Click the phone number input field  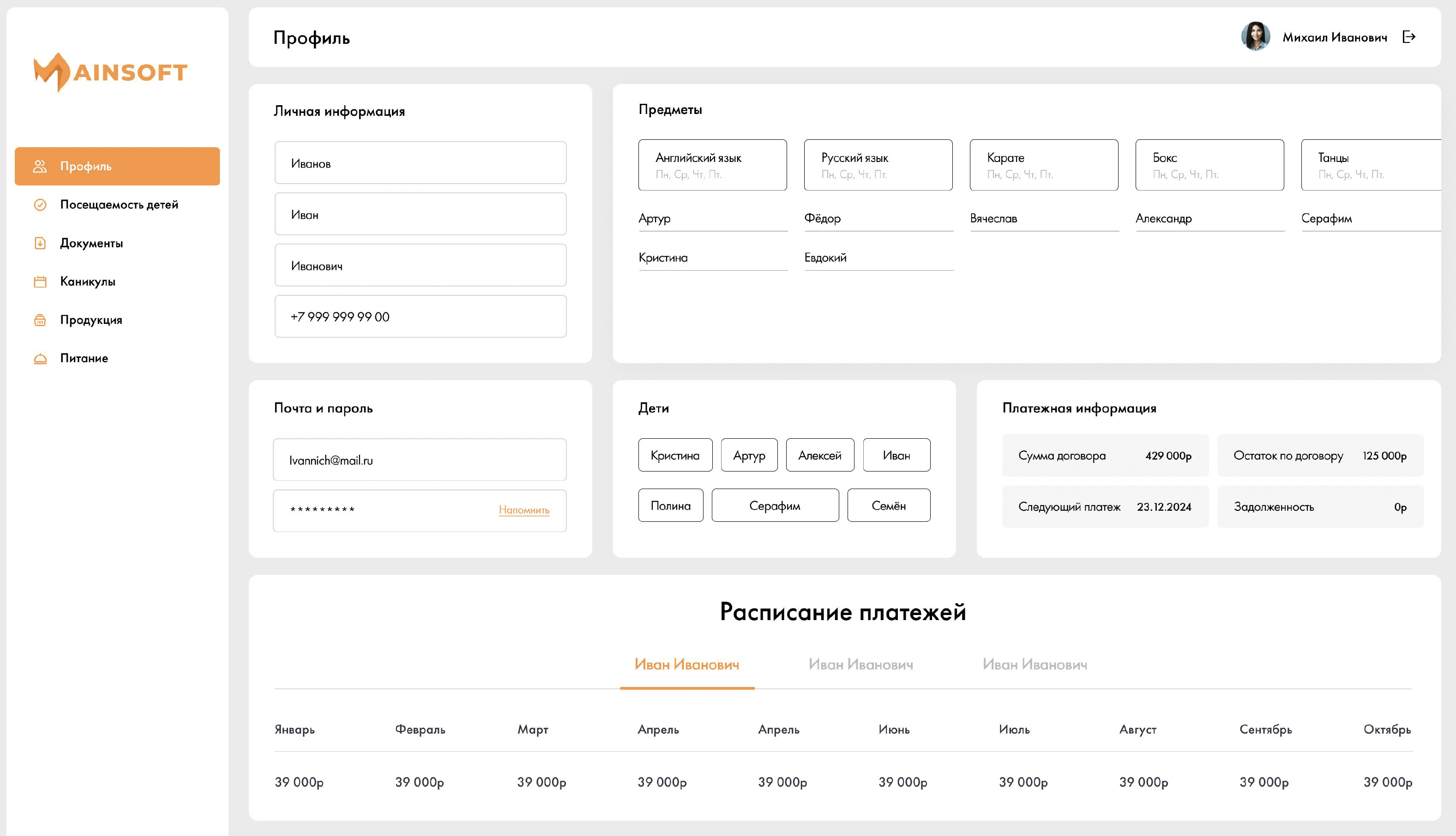pos(420,316)
